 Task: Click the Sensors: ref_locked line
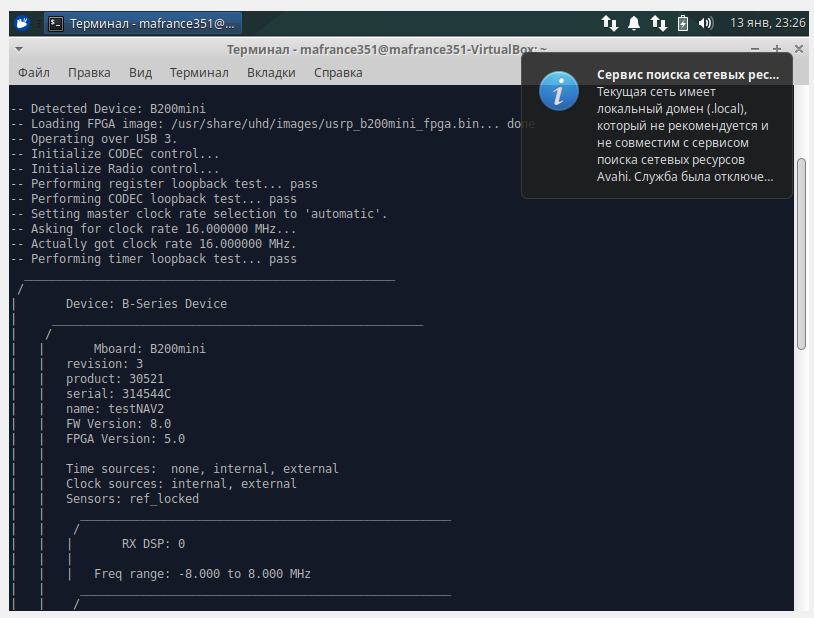[132, 499]
